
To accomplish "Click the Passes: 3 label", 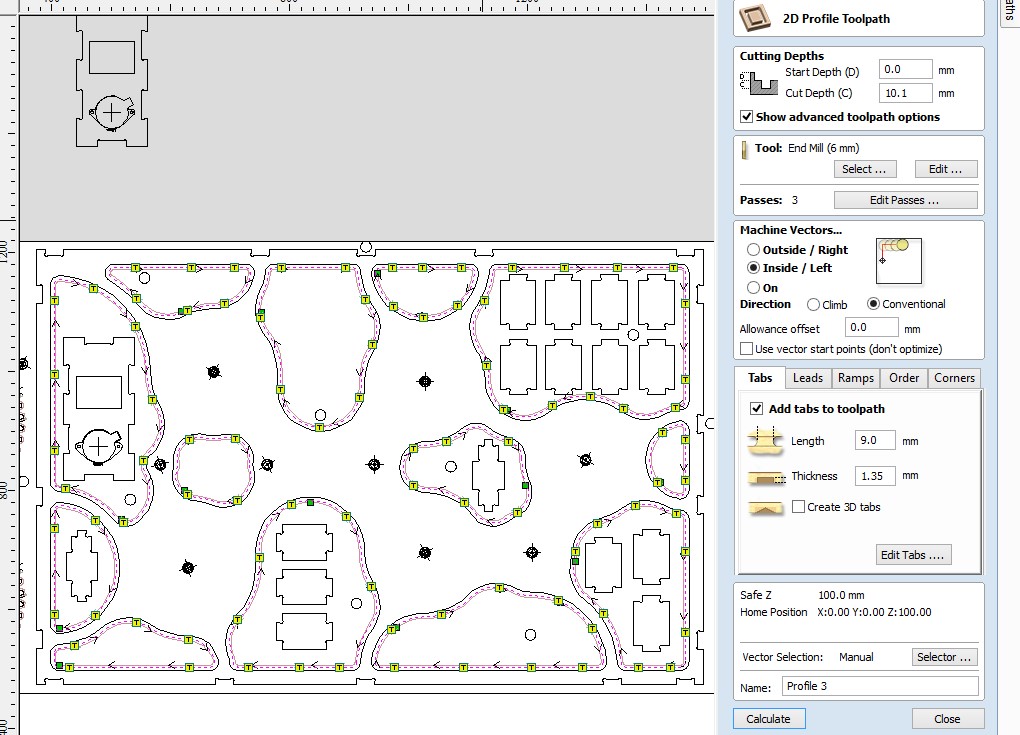I will (x=769, y=200).
